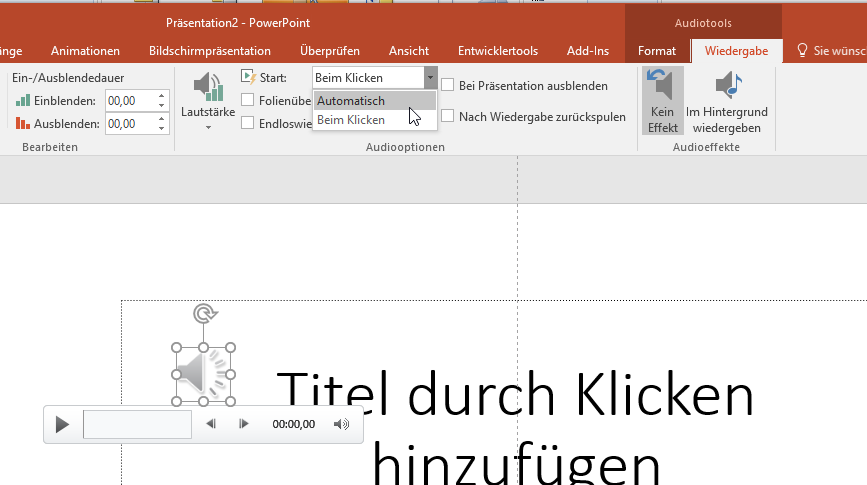This screenshot has width=867, height=485.
Task: Open the Lautstärke volume menu
Action: click(x=208, y=101)
